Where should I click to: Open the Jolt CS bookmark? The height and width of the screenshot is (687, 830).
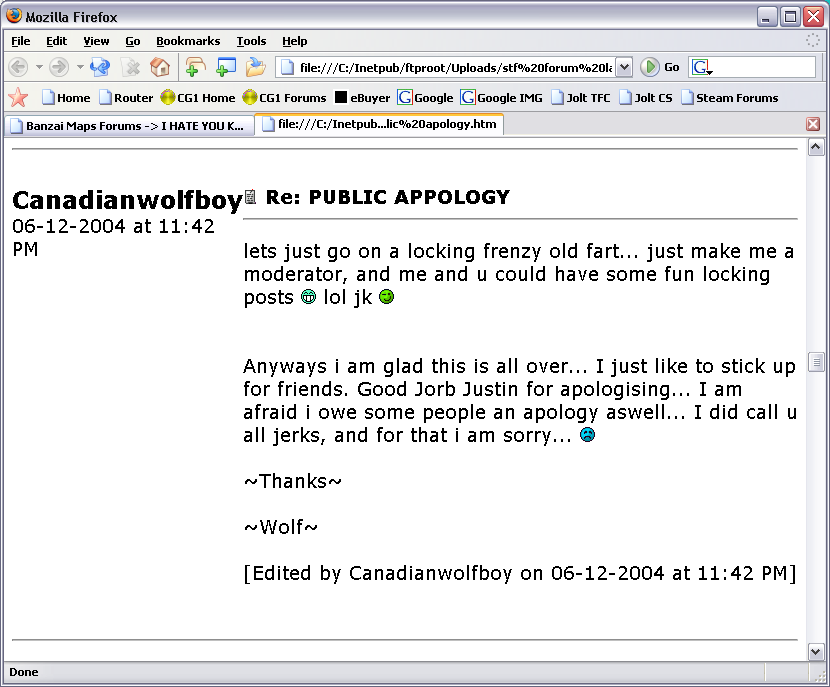coord(646,97)
